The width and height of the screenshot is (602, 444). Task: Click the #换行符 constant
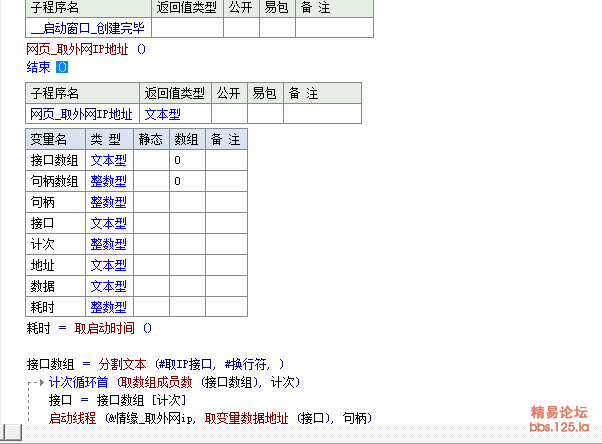[x=245, y=364]
